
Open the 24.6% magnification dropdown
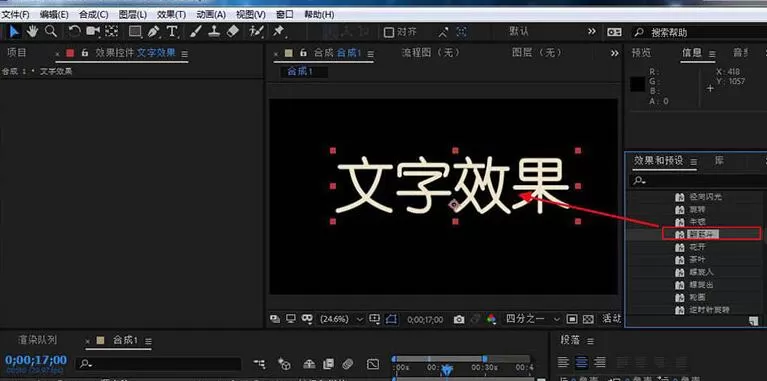(341, 319)
